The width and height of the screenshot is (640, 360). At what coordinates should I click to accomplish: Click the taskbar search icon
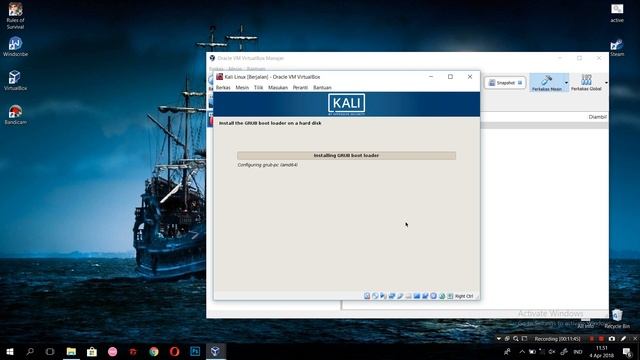(x=30, y=351)
